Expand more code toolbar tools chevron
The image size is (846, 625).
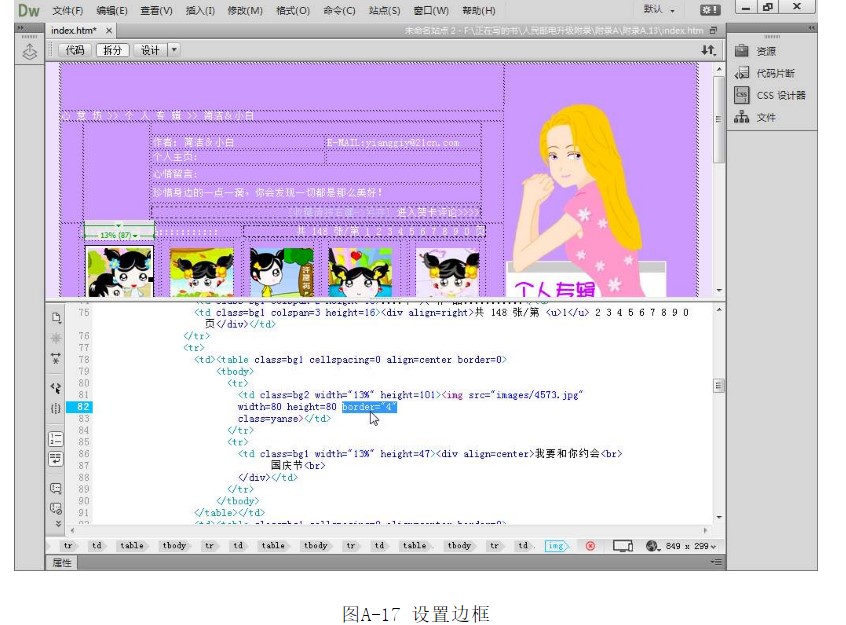(56, 523)
